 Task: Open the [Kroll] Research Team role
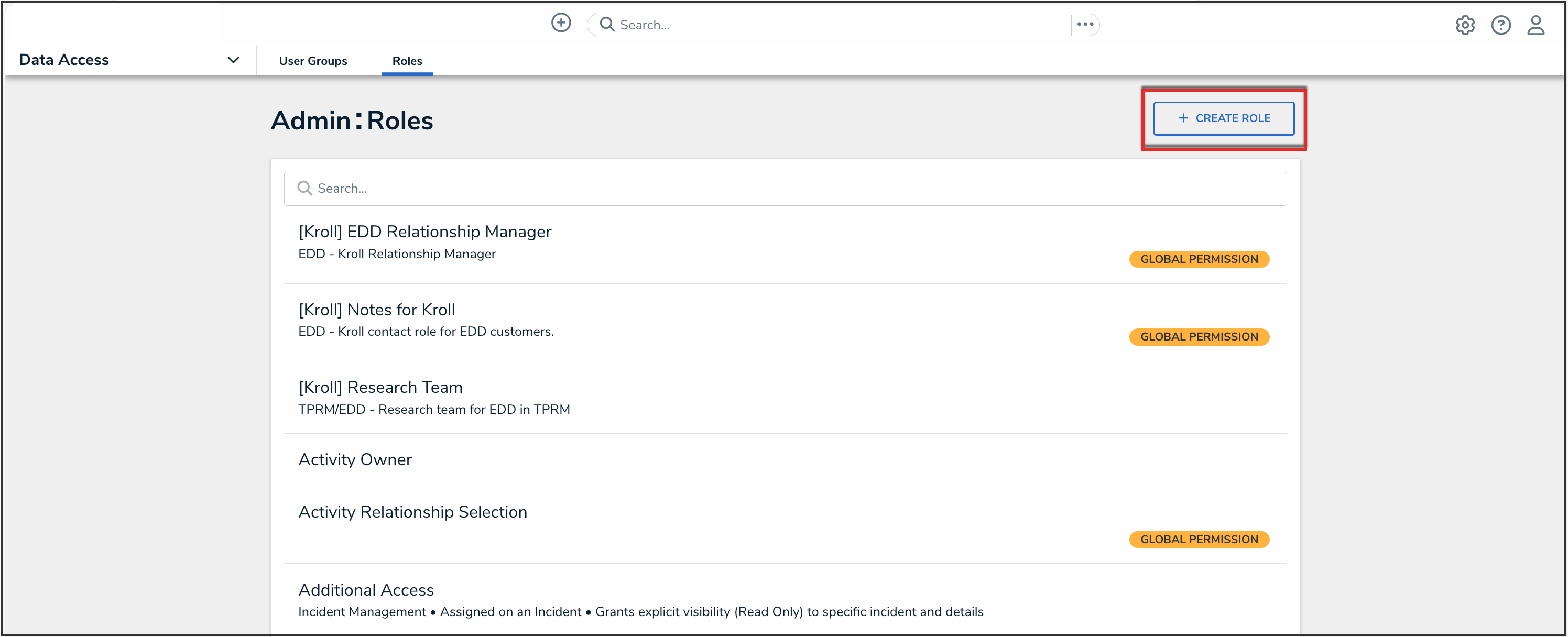[x=380, y=388]
